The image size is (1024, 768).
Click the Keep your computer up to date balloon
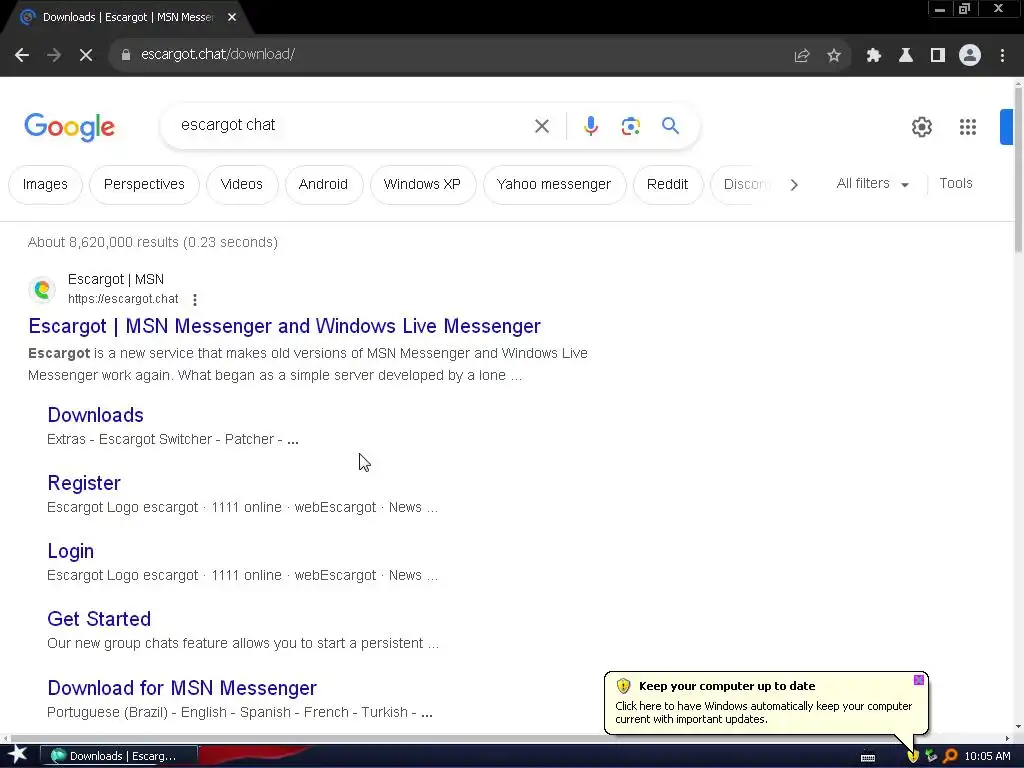(766, 703)
